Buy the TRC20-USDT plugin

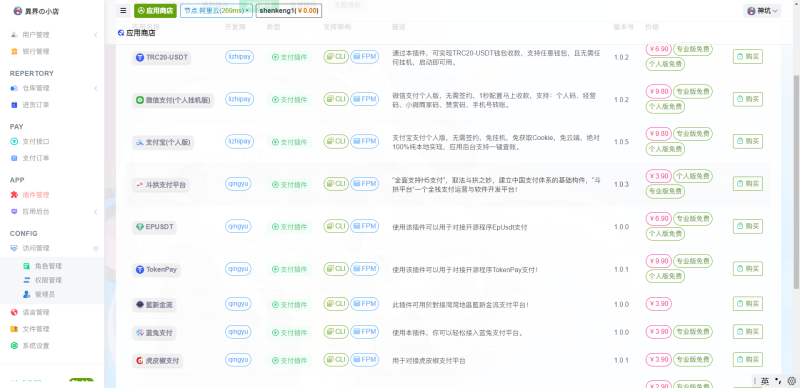pyautogui.click(x=748, y=57)
